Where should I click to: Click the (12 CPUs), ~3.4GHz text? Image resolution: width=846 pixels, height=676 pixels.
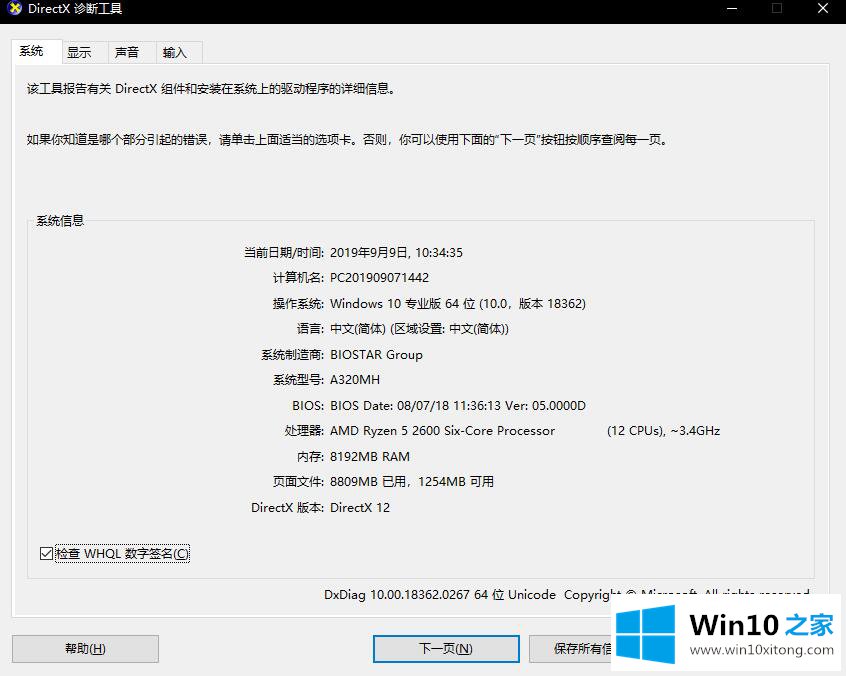[x=664, y=431]
